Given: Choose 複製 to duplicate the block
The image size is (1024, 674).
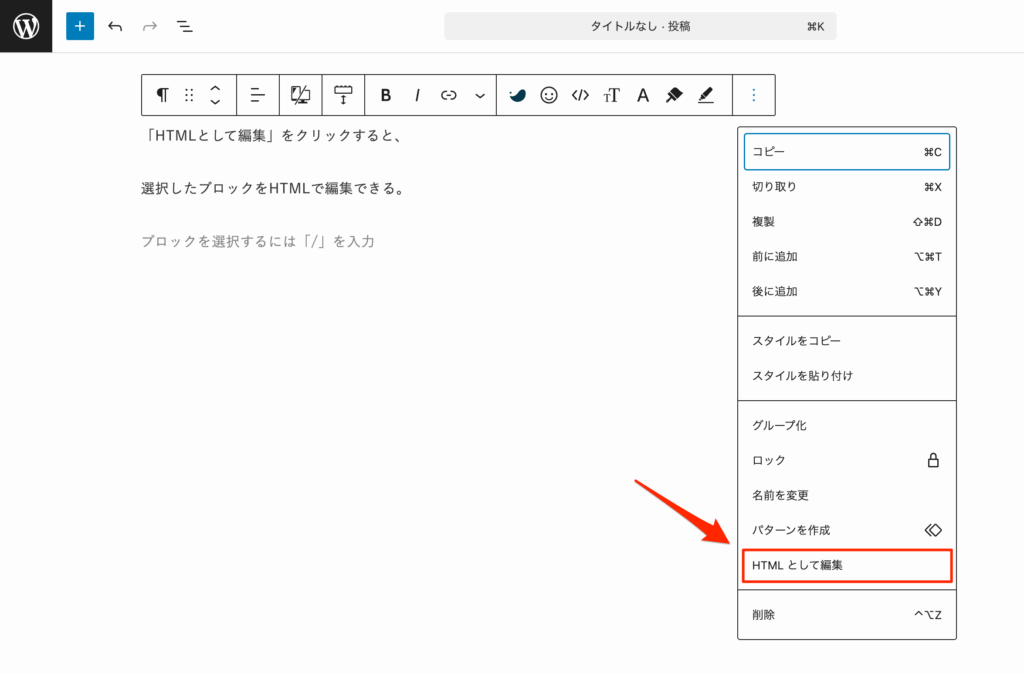Looking at the screenshot, I should (x=846, y=221).
